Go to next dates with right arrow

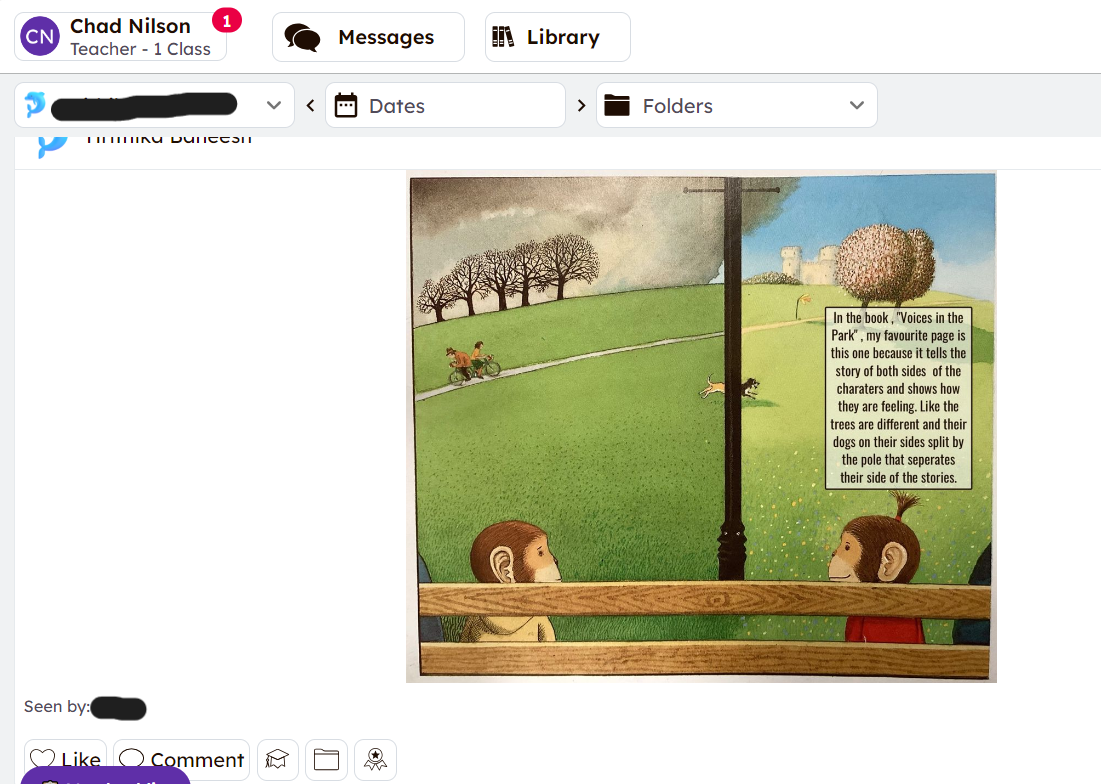(581, 105)
